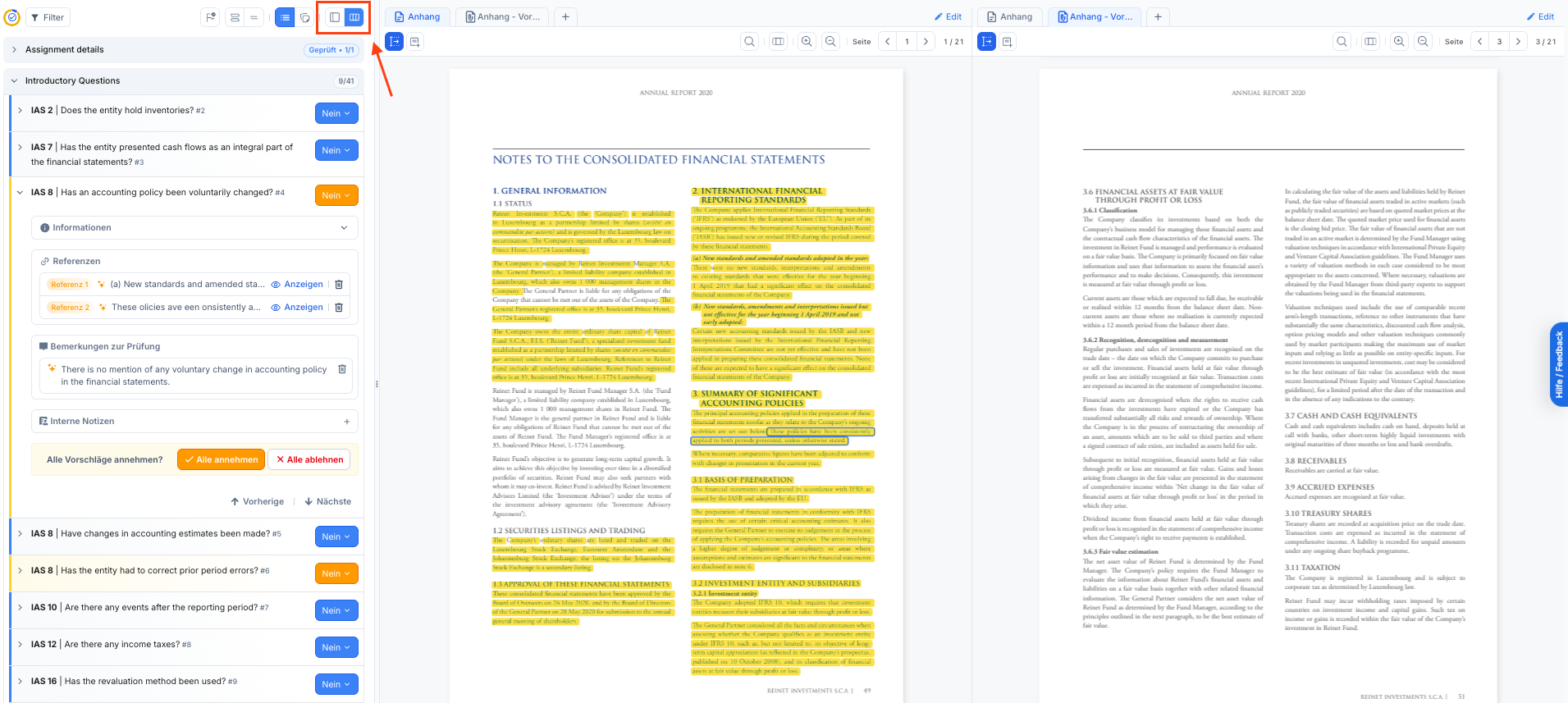Click Anzeigen link for Referenz 2

coord(298,308)
